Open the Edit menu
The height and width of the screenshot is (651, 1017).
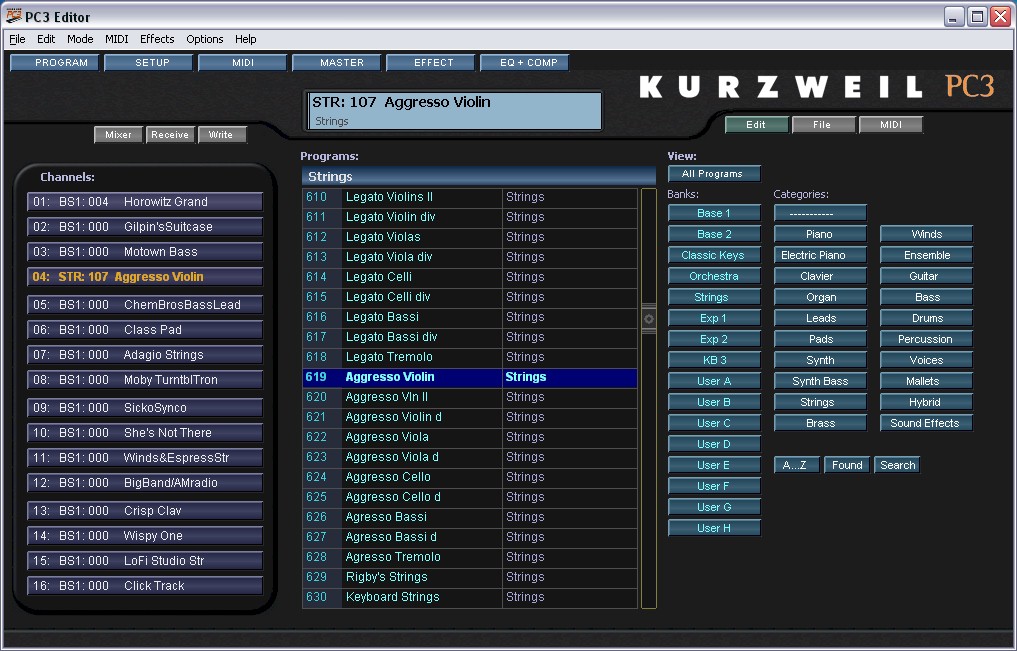46,39
